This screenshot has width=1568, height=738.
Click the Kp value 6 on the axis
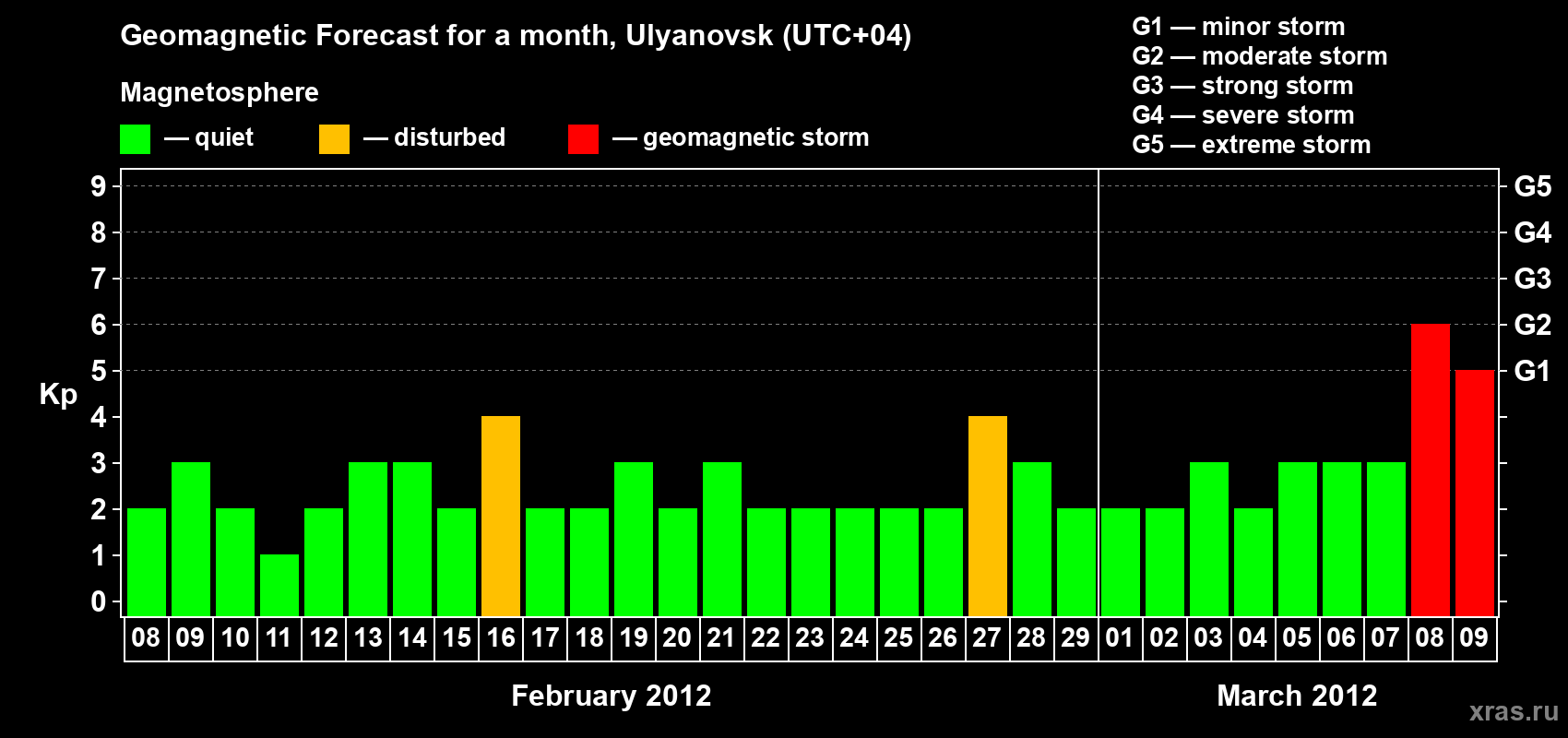tap(99, 325)
